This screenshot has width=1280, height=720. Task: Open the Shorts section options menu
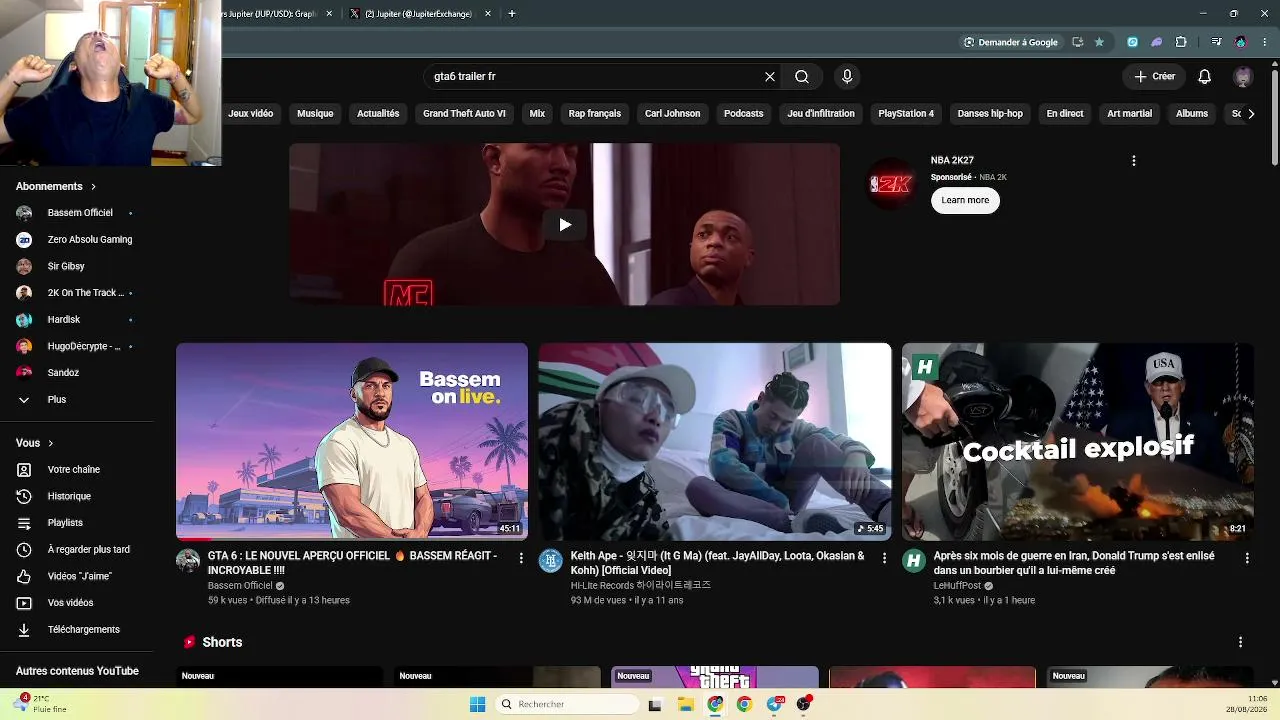pos(1240,642)
